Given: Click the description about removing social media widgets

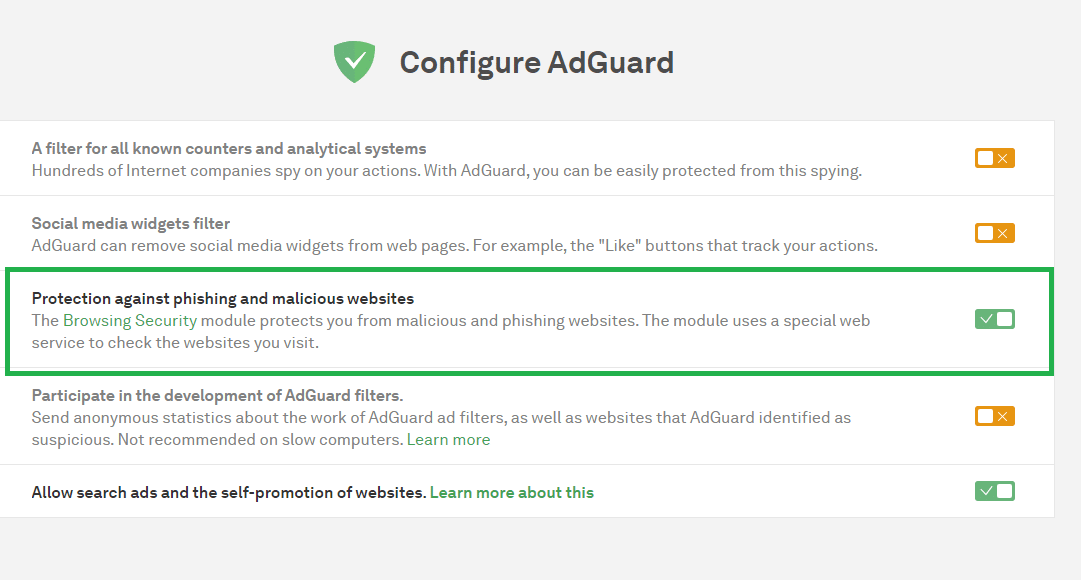Looking at the screenshot, I should (454, 246).
